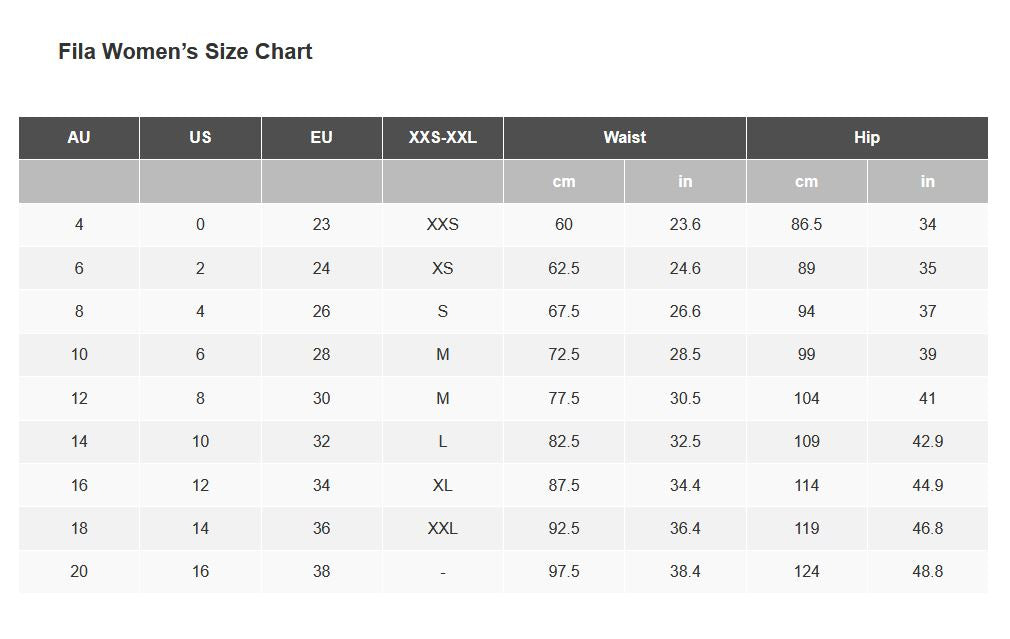The width and height of the screenshot is (1010, 639).
Task: Click the XXS size cell
Action: (442, 225)
